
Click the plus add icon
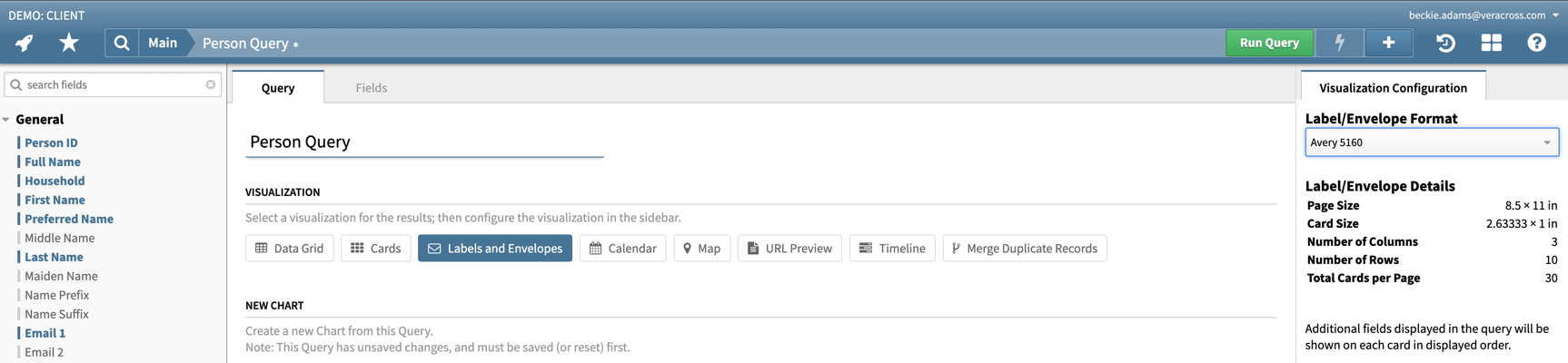tap(1388, 43)
